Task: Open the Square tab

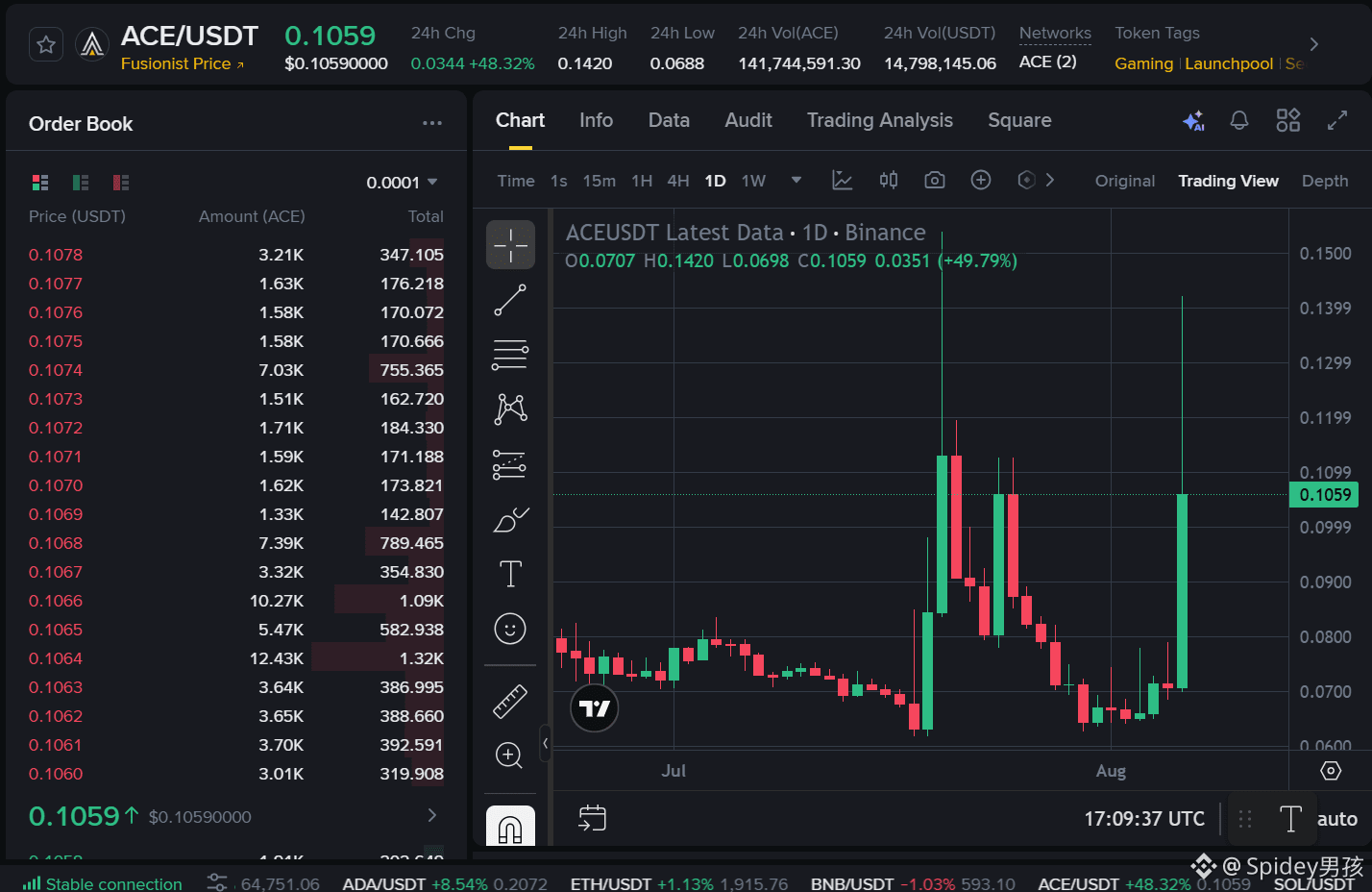Action: pos(1019,120)
